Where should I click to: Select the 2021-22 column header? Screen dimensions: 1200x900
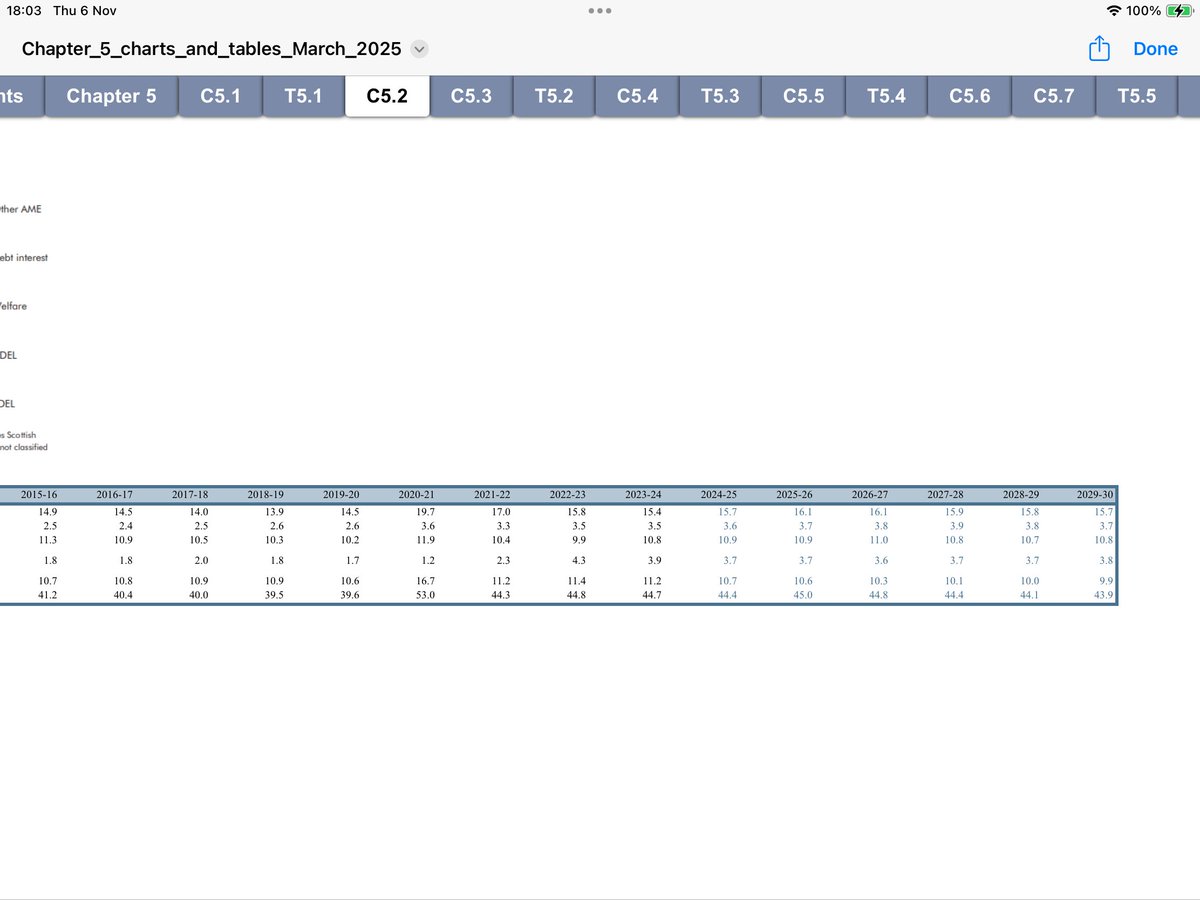pos(492,495)
